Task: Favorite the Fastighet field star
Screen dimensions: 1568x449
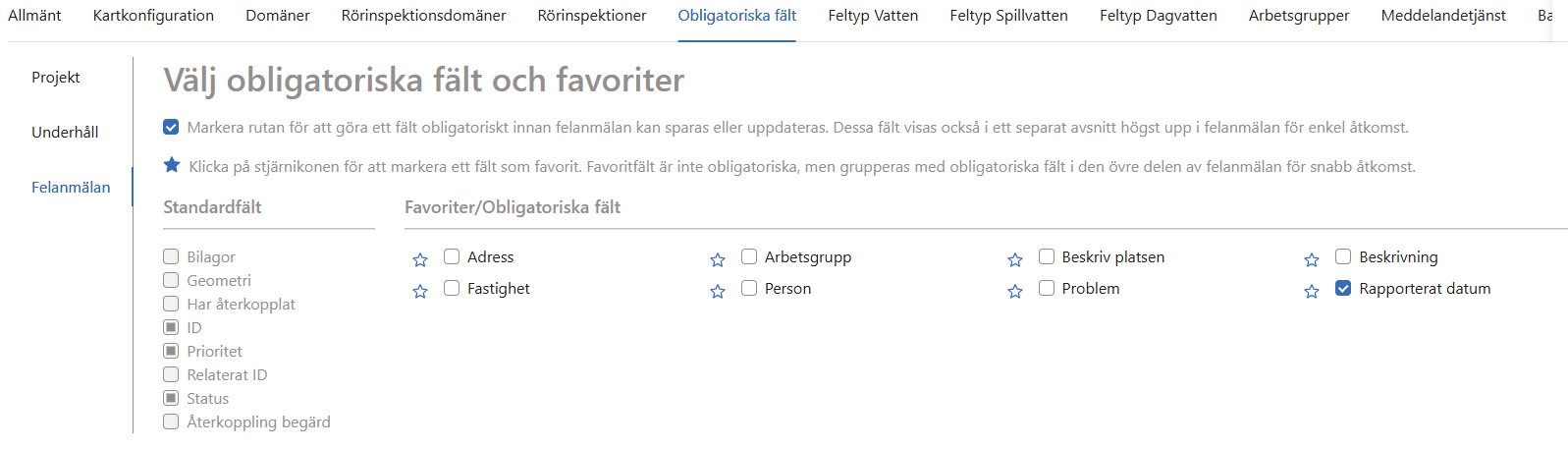Action: (x=420, y=291)
